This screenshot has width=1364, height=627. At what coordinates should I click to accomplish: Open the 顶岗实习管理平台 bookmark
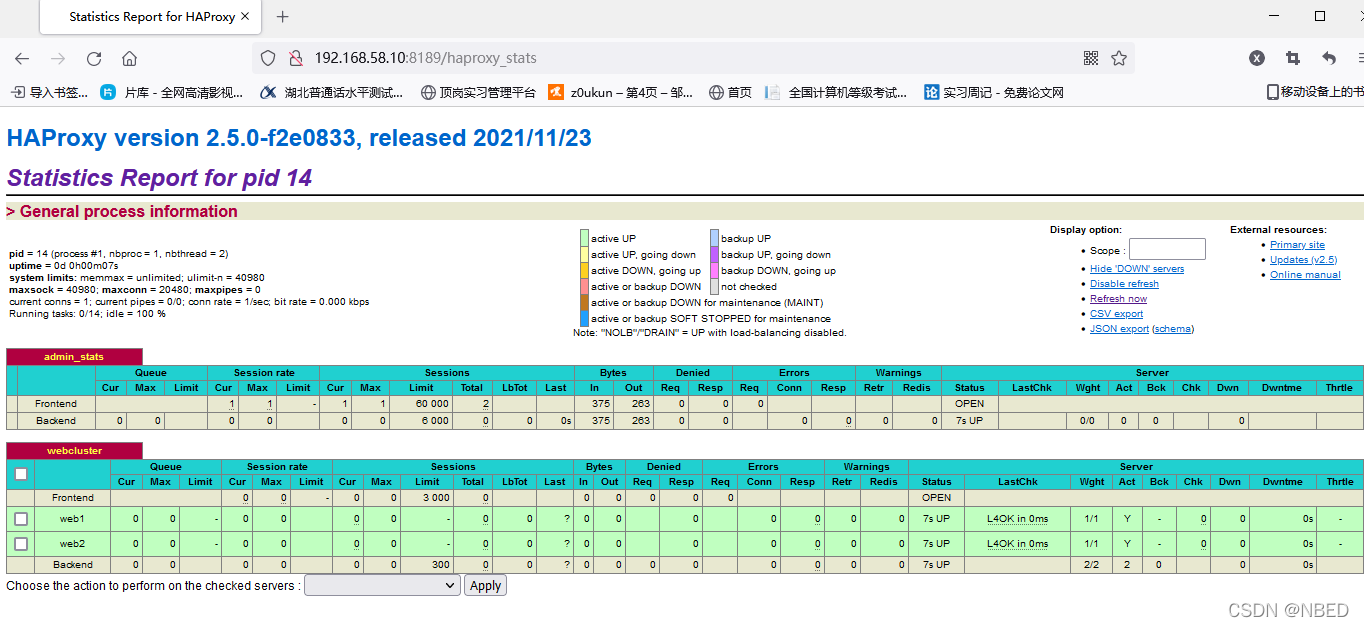click(478, 92)
